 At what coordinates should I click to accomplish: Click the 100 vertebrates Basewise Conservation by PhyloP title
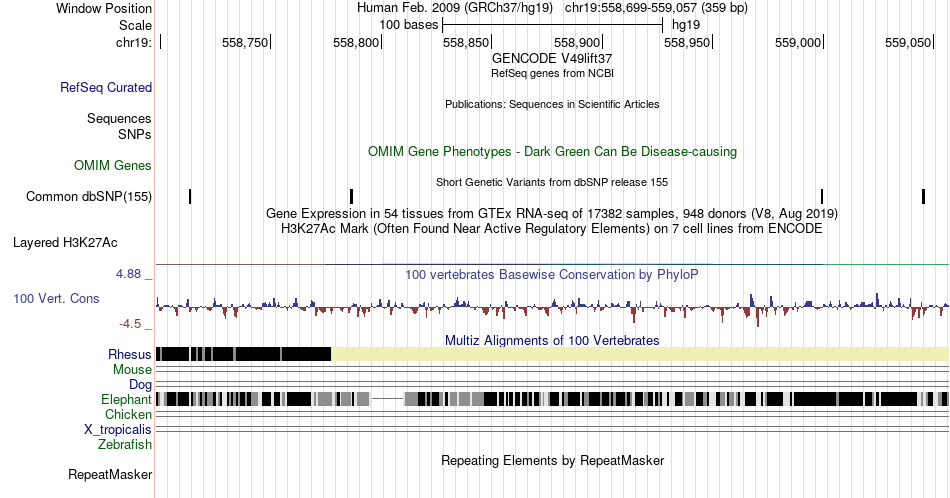click(x=552, y=274)
